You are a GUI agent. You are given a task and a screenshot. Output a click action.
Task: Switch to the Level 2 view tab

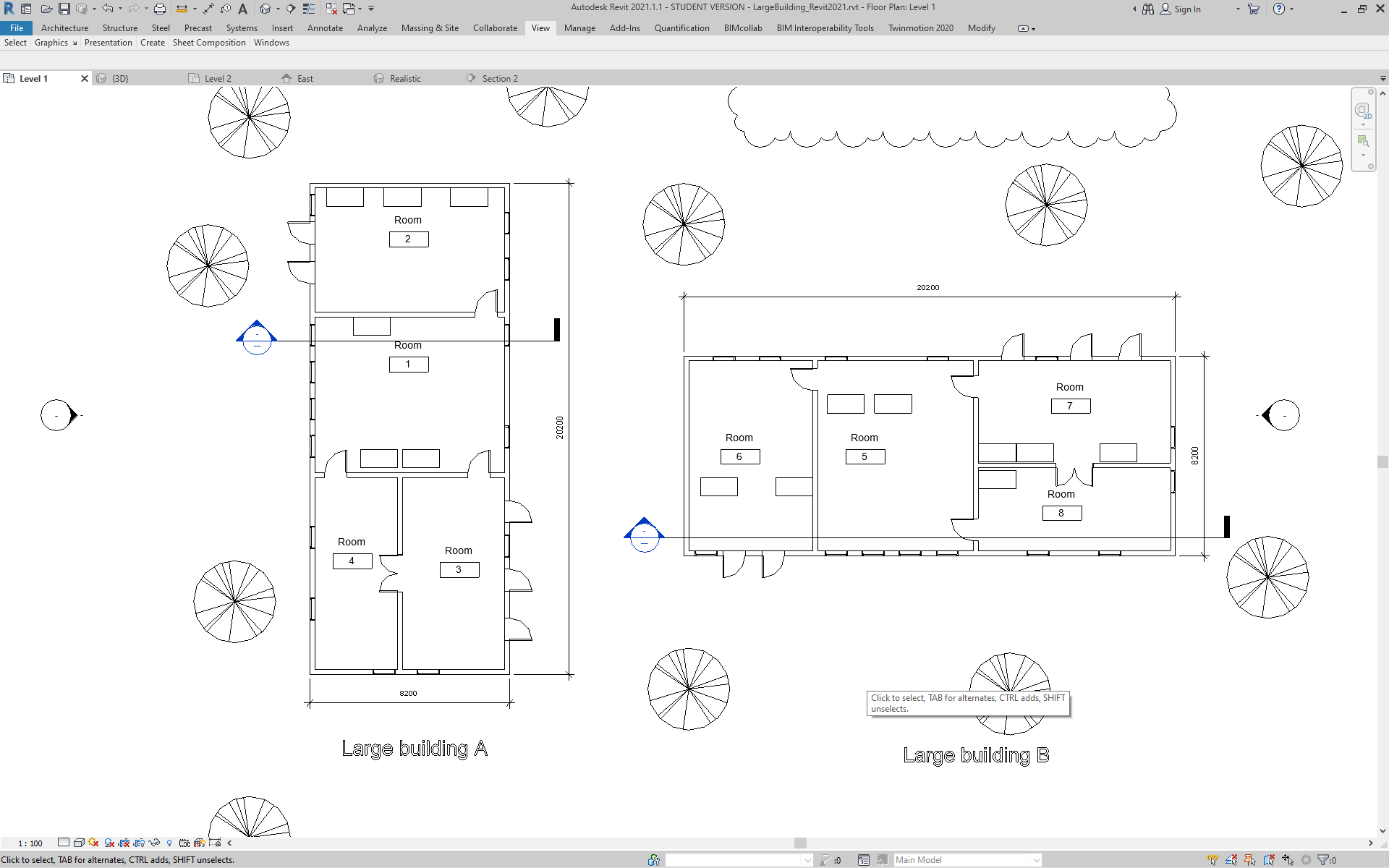click(x=217, y=78)
